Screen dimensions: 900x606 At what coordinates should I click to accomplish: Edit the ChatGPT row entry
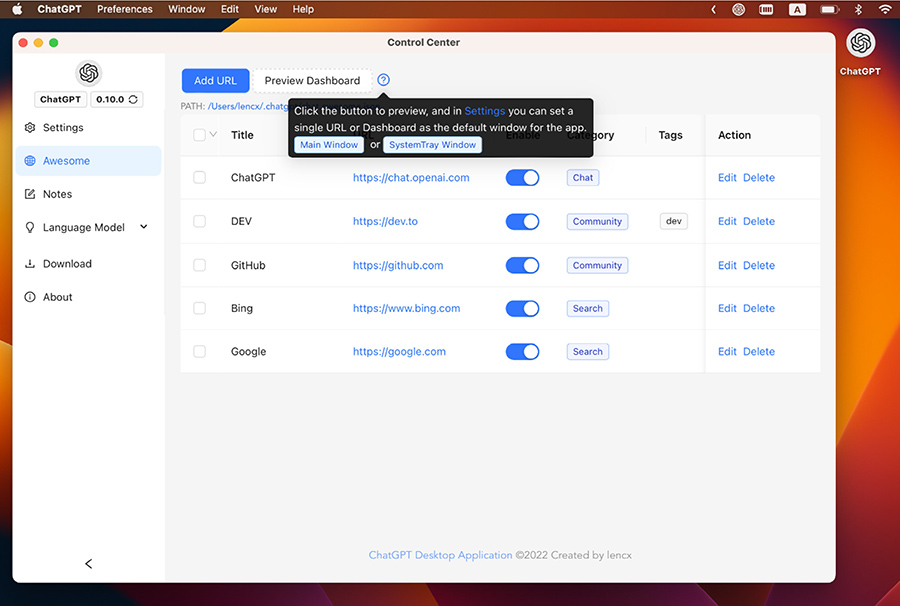click(x=727, y=177)
